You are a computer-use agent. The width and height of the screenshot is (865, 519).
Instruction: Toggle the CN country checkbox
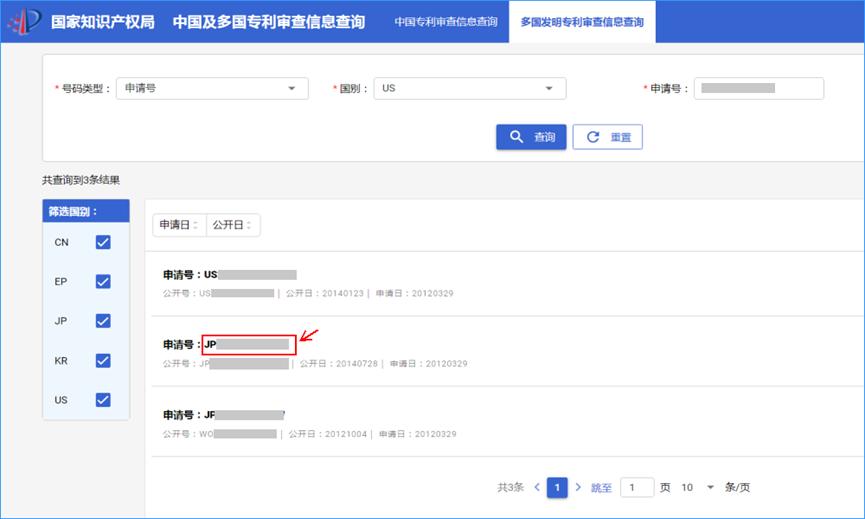tap(103, 242)
